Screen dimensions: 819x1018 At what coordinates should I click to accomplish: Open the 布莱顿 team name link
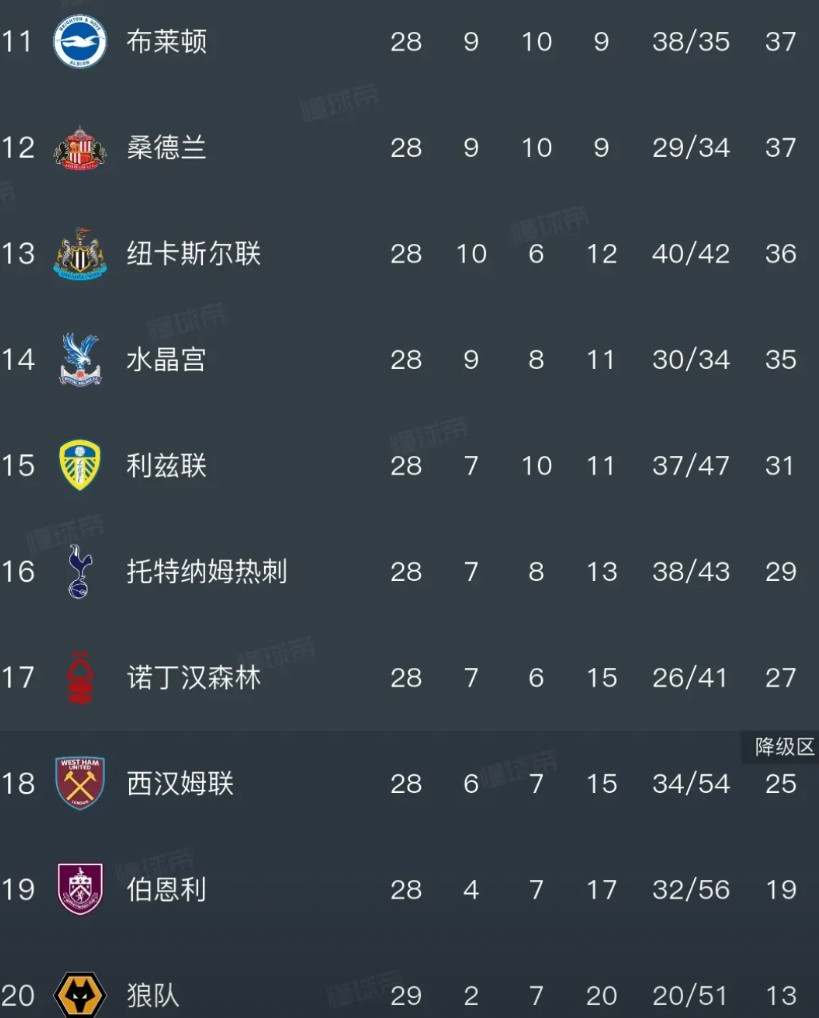tap(167, 42)
